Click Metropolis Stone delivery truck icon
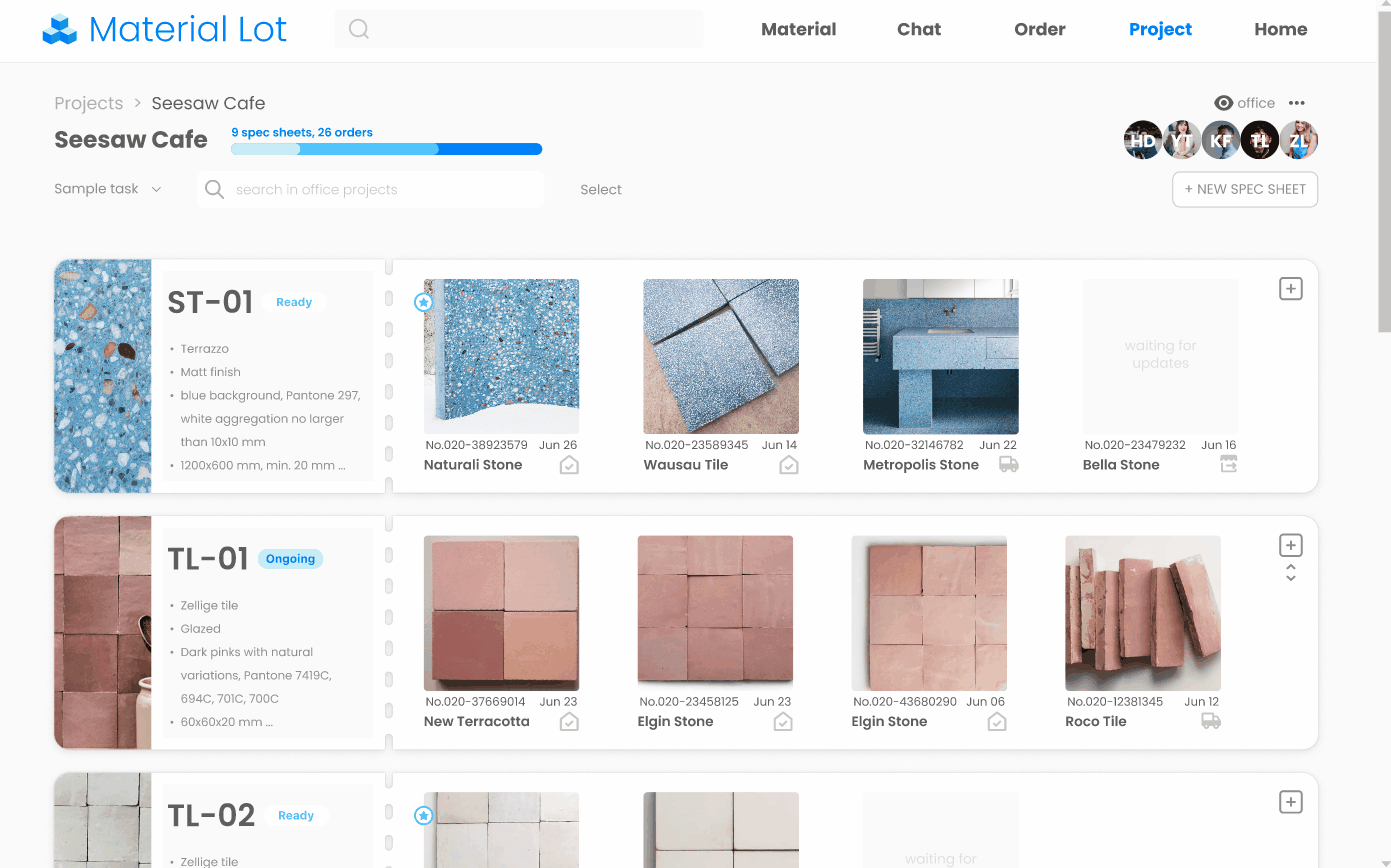1391x868 pixels. coord(1009,465)
